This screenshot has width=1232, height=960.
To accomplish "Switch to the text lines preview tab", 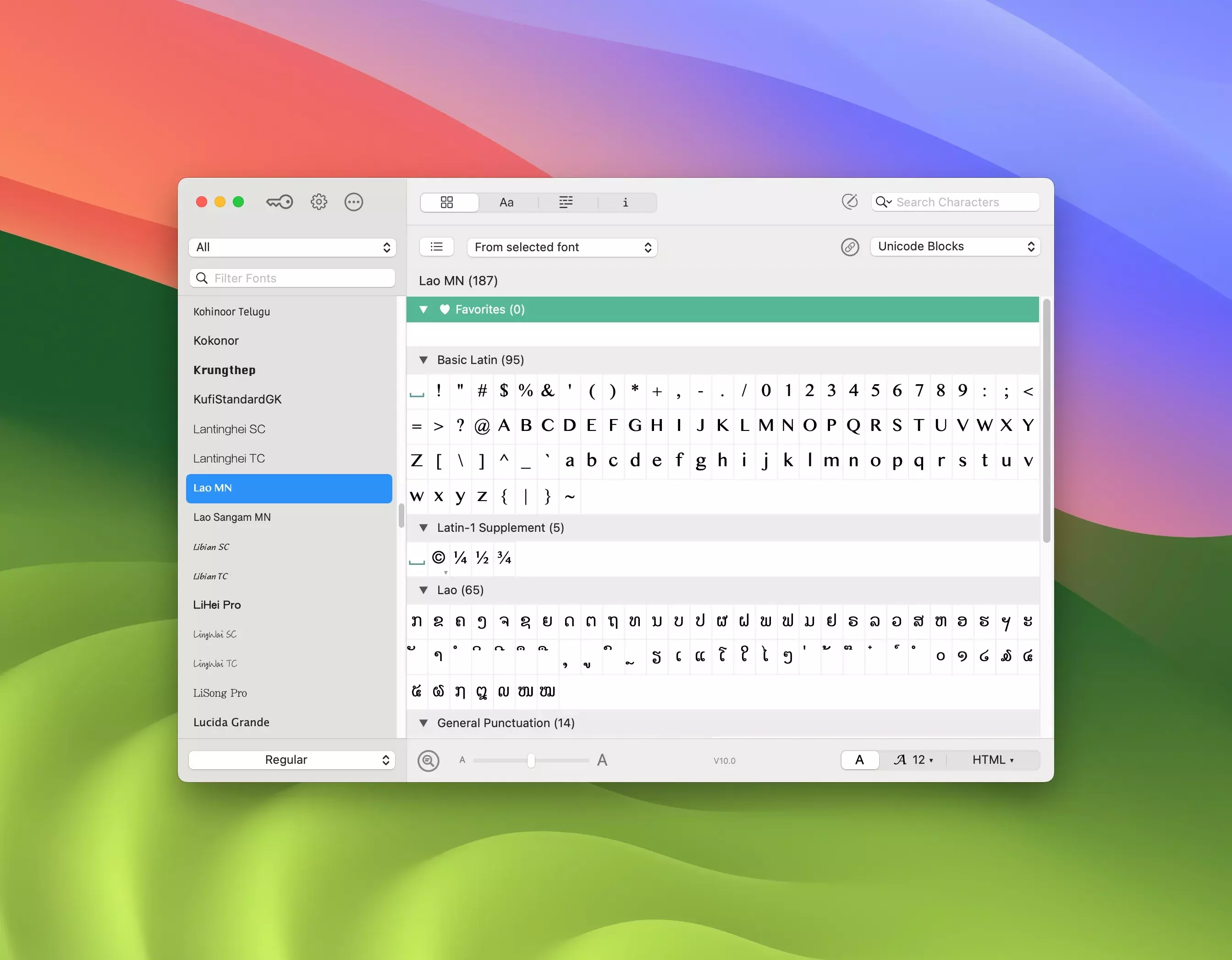I will tap(566, 202).
